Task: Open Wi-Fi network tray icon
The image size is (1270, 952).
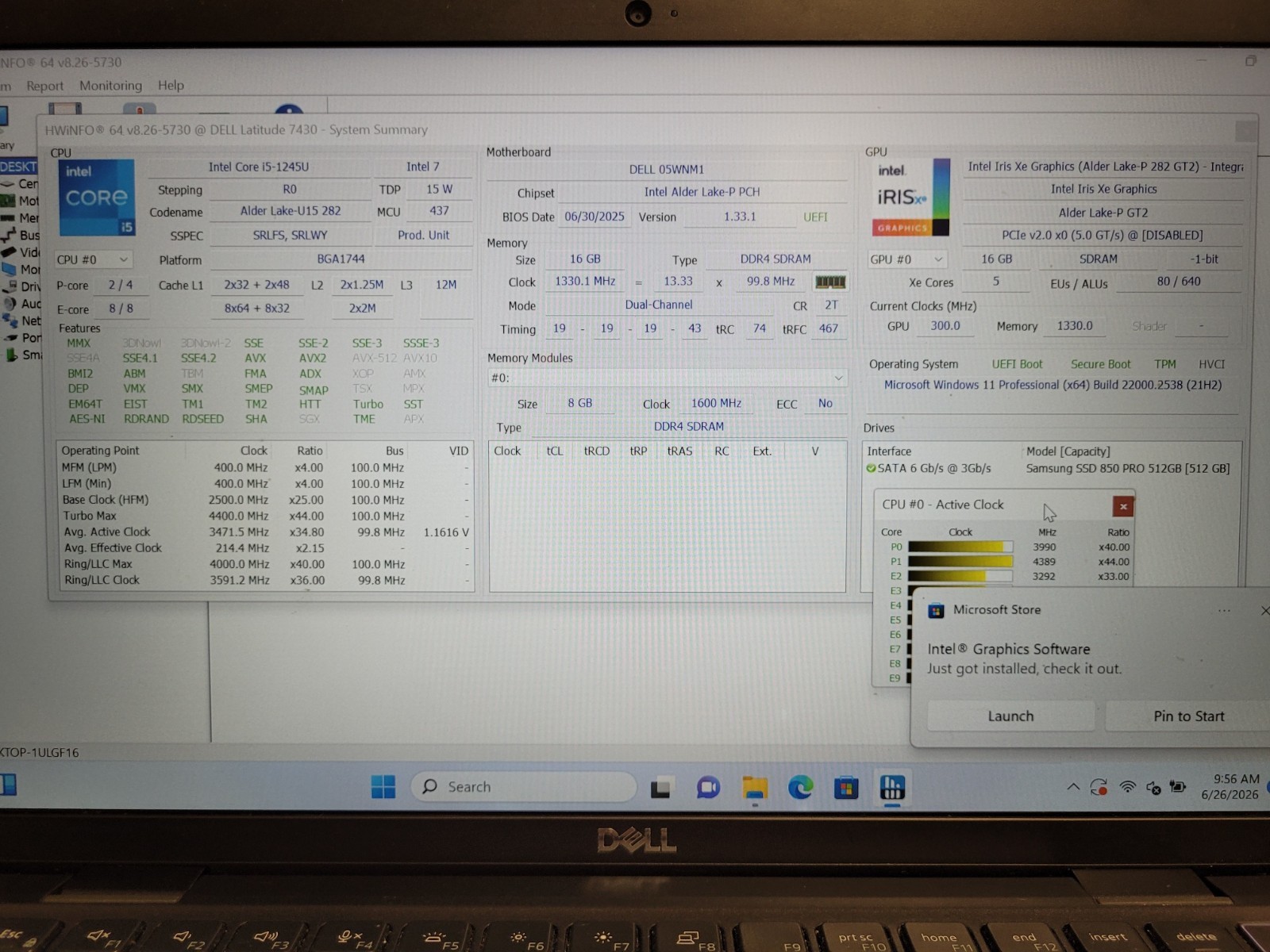Action: click(x=1127, y=787)
